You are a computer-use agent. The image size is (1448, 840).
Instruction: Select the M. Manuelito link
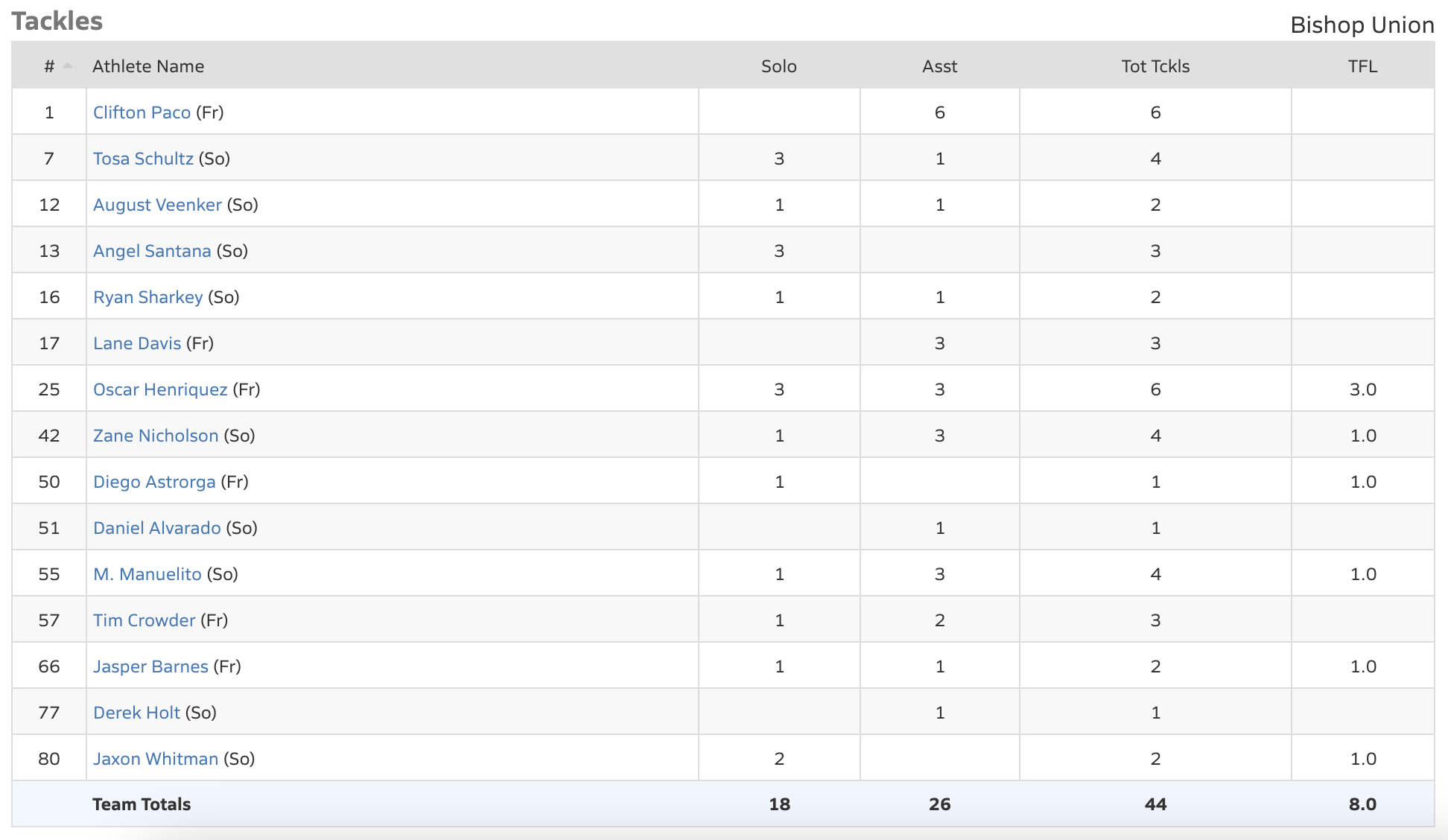(x=147, y=574)
